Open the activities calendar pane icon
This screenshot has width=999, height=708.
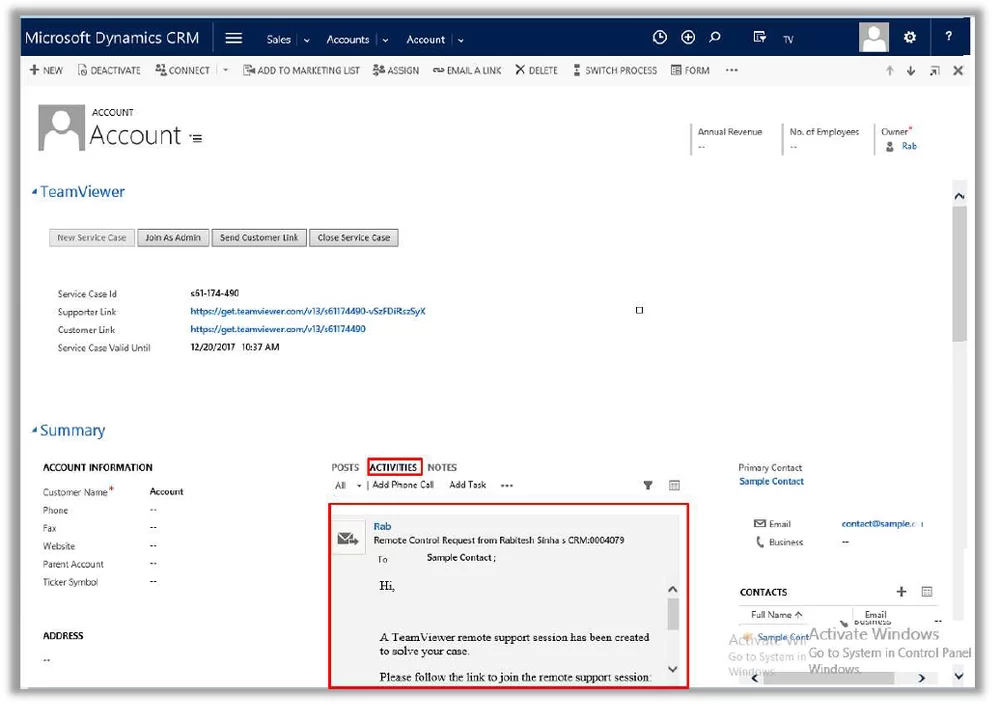(673, 485)
